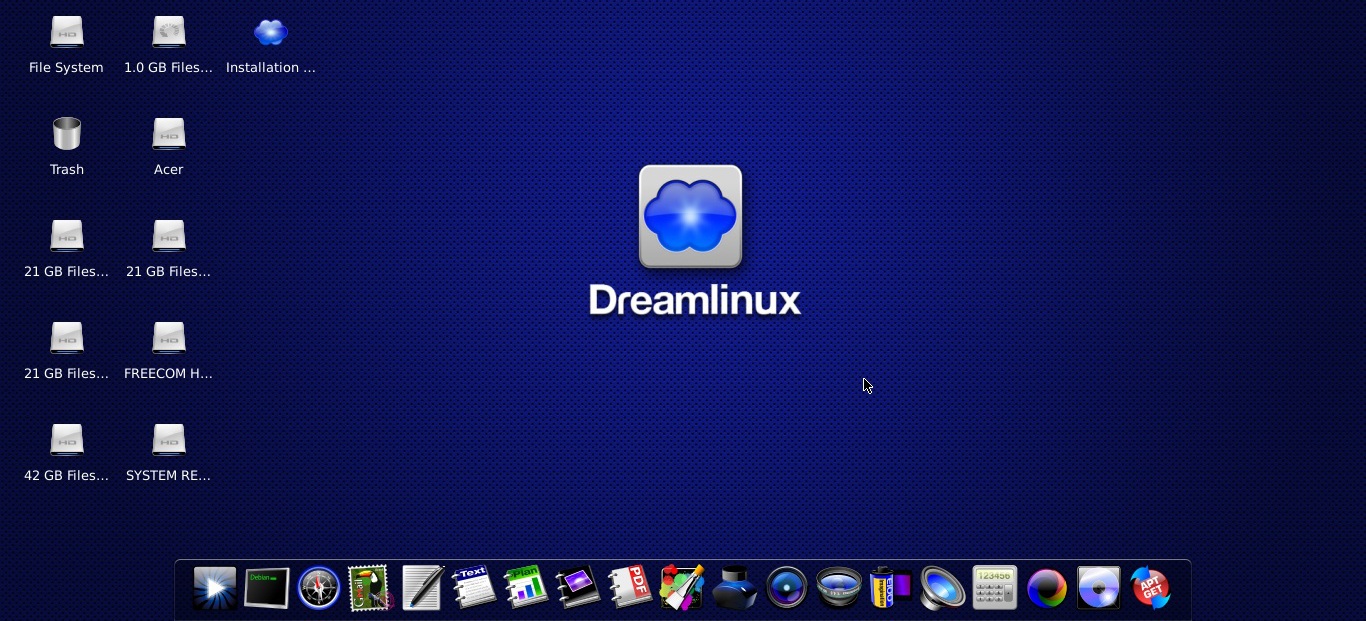Open the purple picture notebook dock icon
The height and width of the screenshot is (621, 1366).
tap(579, 588)
